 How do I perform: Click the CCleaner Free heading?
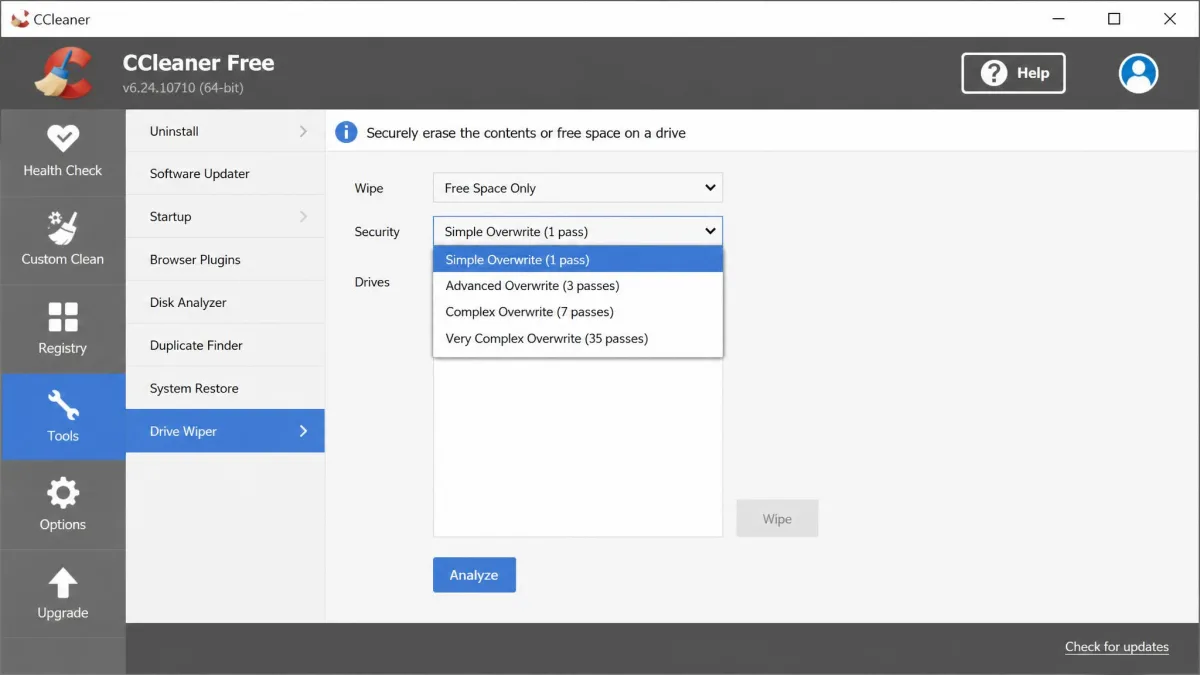[x=198, y=62]
